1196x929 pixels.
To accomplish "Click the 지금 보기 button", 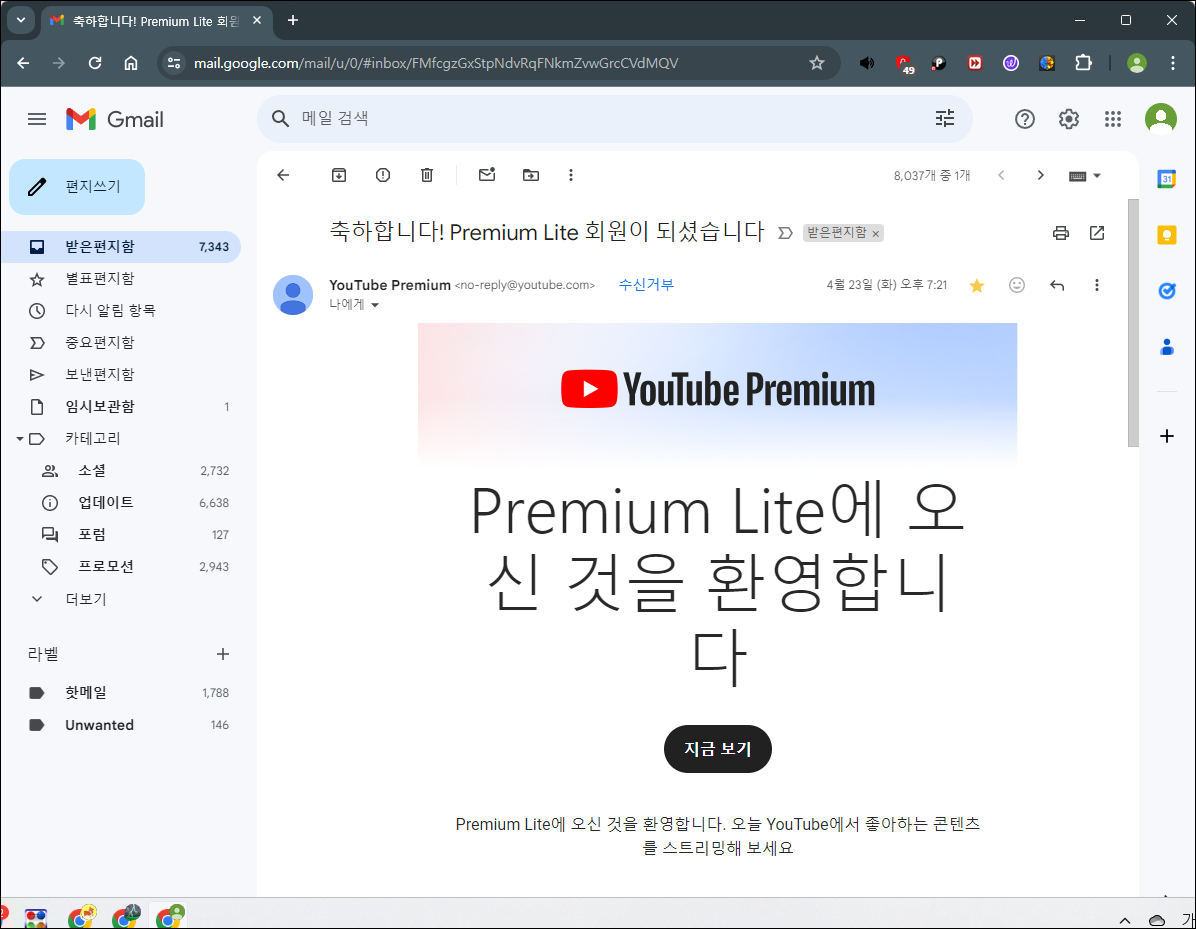I will click(718, 749).
